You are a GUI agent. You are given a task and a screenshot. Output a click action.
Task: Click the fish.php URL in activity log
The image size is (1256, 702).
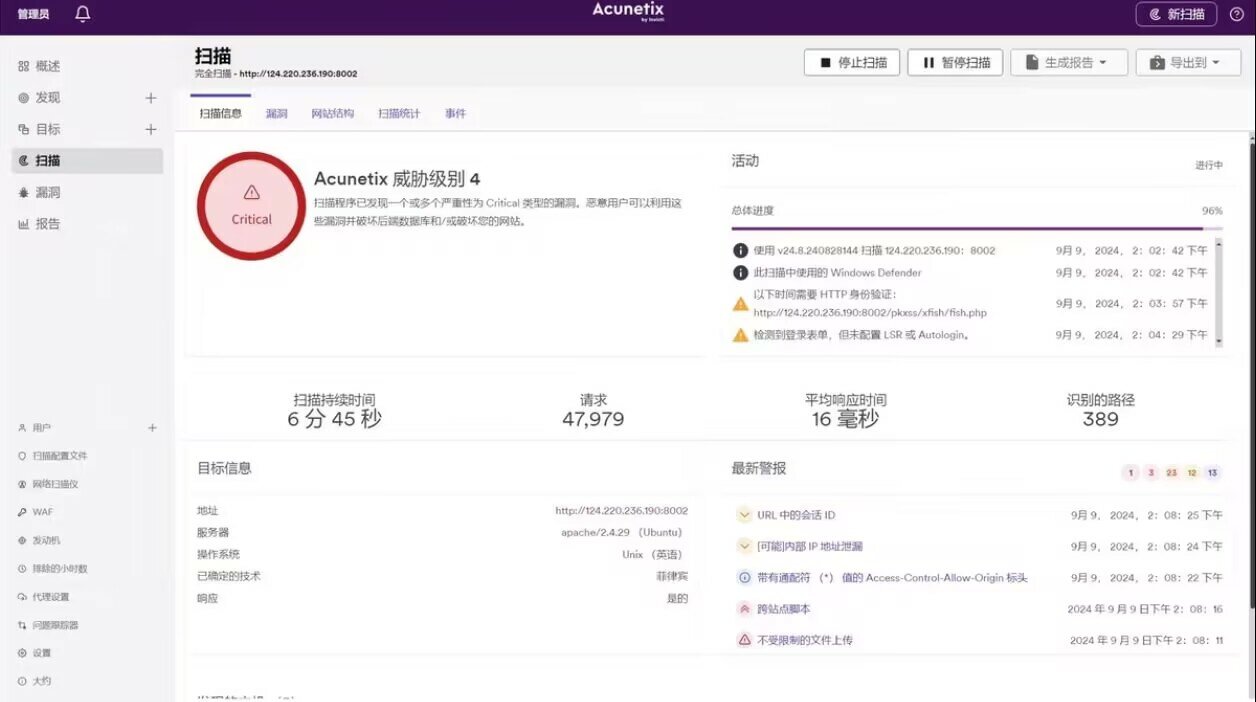tap(870, 313)
